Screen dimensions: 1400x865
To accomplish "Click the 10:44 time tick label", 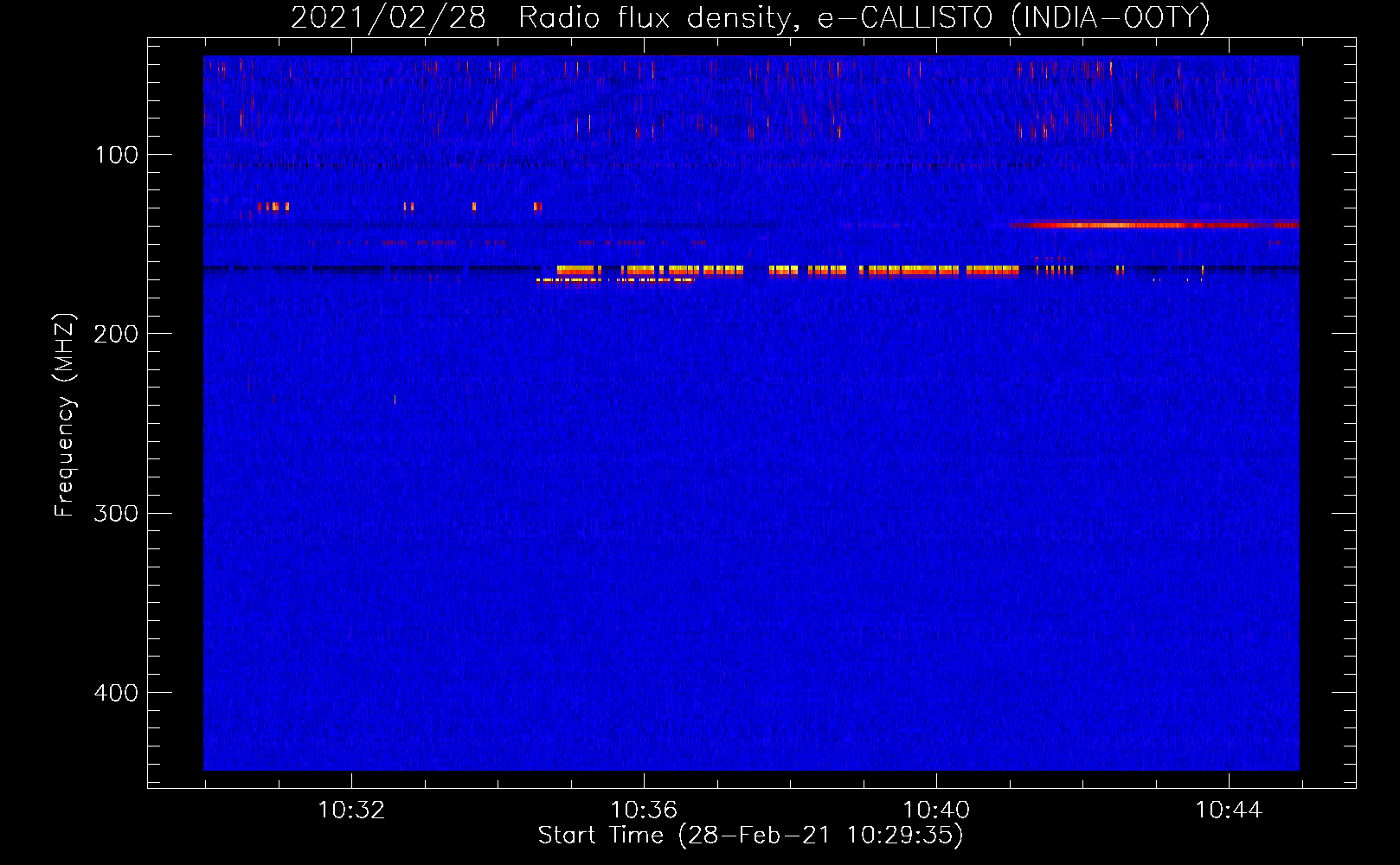I will click(x=1229, y=811).
